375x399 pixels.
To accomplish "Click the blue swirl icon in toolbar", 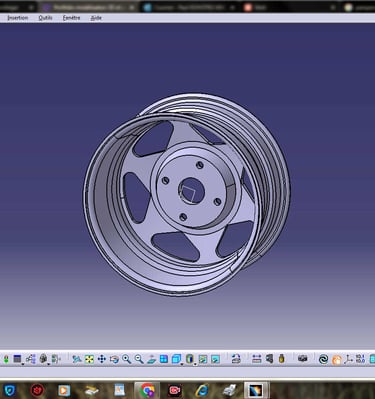I will point(323,359).
